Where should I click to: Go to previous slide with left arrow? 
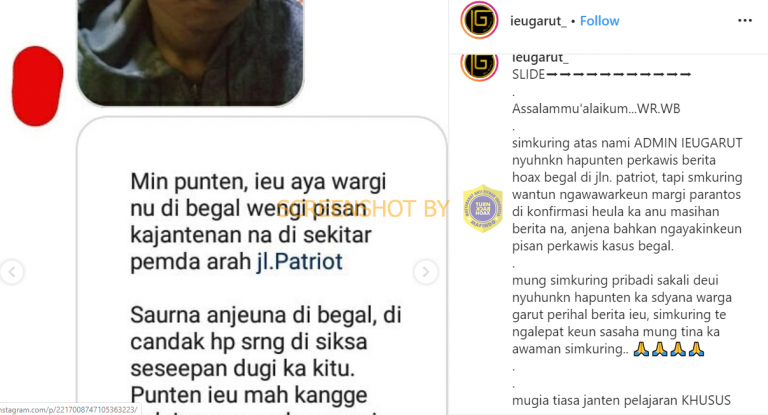point(12,271)
